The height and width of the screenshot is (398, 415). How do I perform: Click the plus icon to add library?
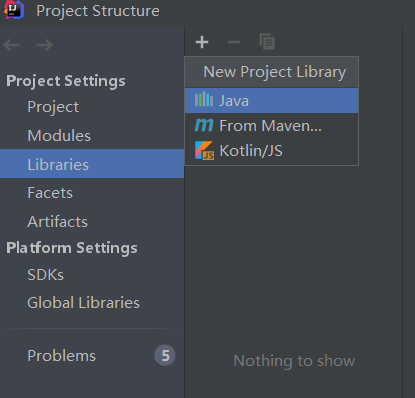coord(202,42)
